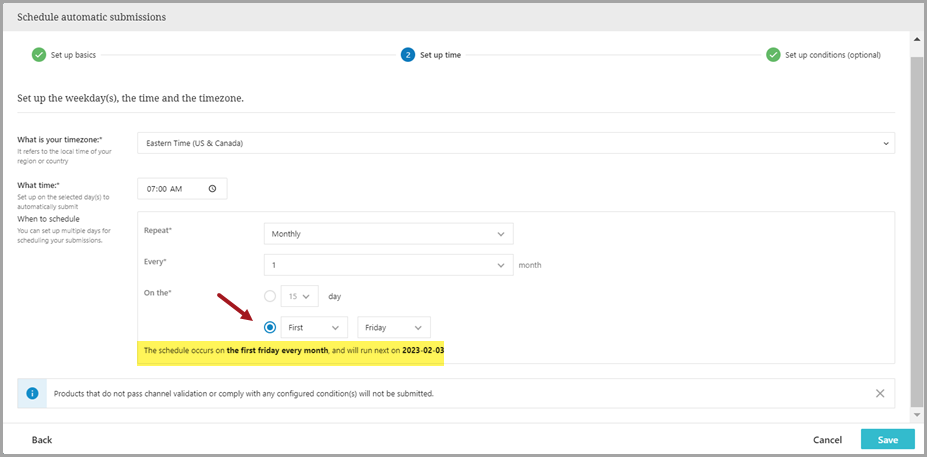The image size is (927, 457).
Task: Click the 07:00 AM time input field
Action: [170, 188]
